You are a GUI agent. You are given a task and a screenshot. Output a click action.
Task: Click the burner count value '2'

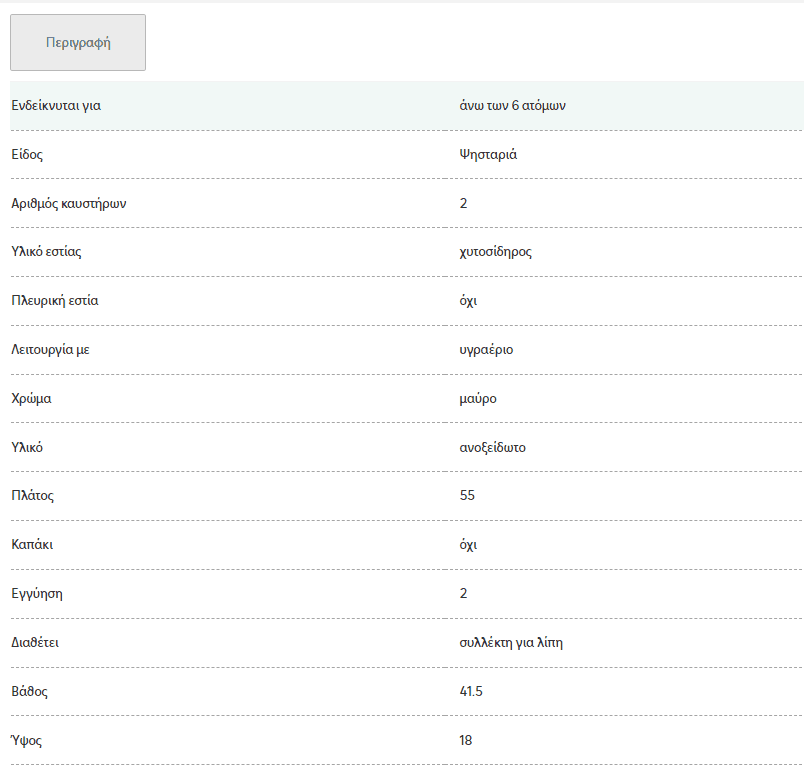click(x=464, y=204)
